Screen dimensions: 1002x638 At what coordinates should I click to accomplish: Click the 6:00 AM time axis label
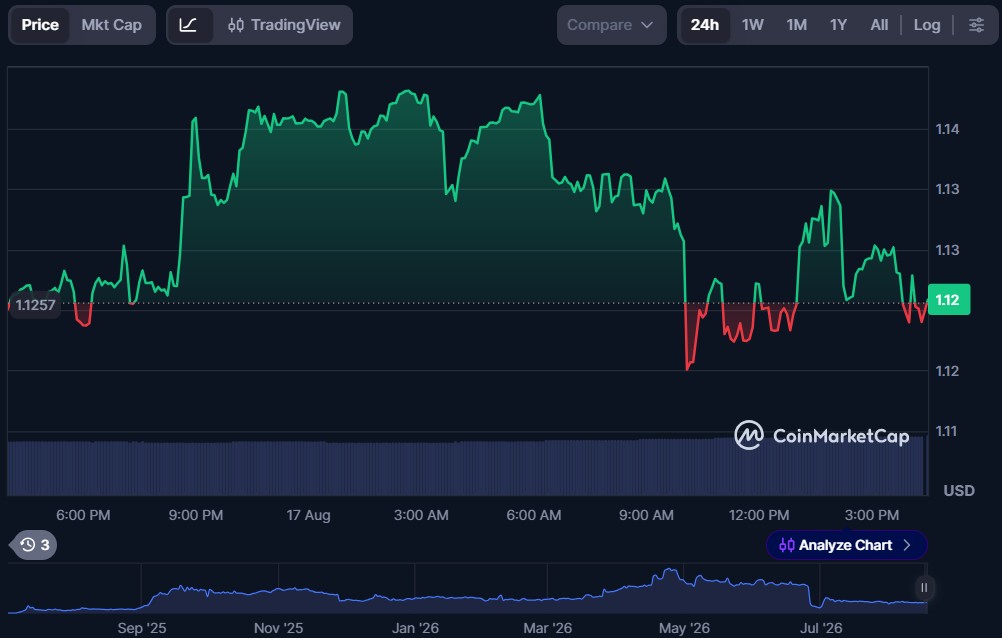point(534,515)
